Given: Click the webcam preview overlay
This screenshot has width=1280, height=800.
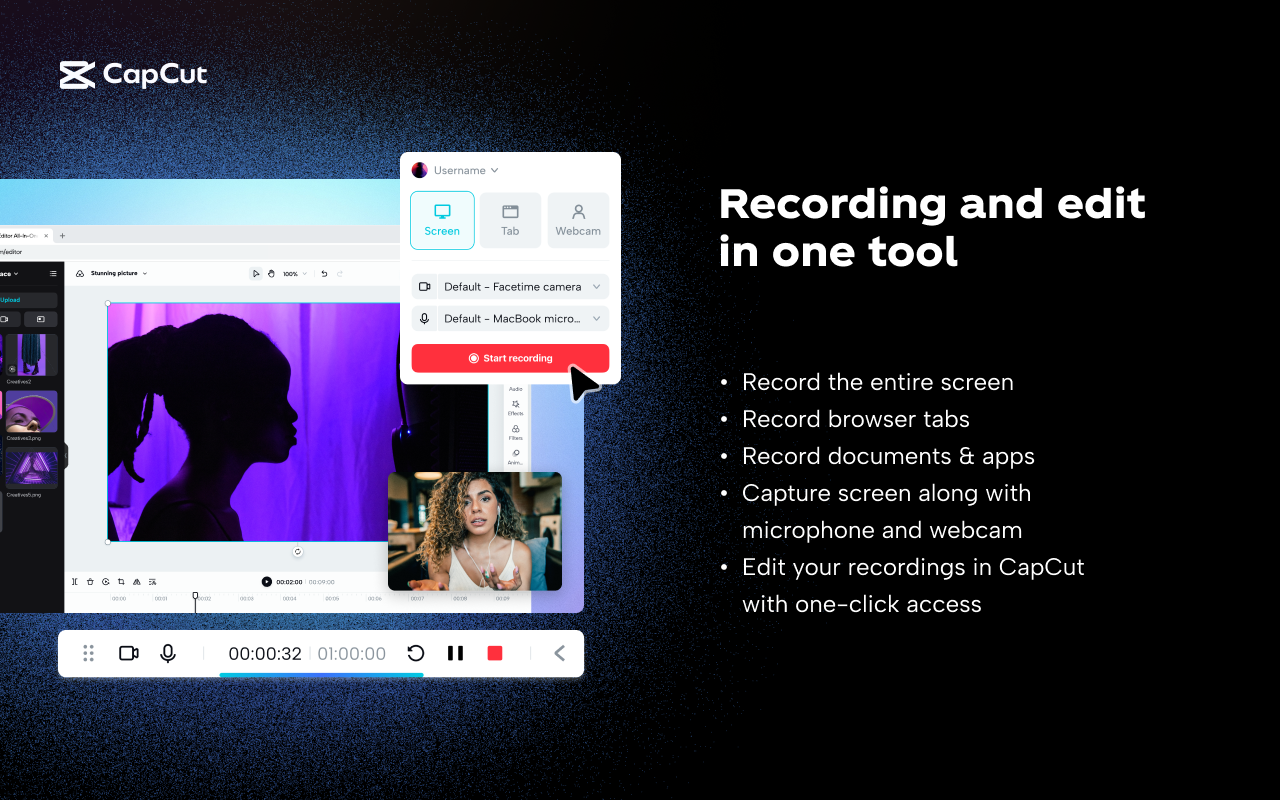Looking at the screenshot, I should click(x=475, y=531).
